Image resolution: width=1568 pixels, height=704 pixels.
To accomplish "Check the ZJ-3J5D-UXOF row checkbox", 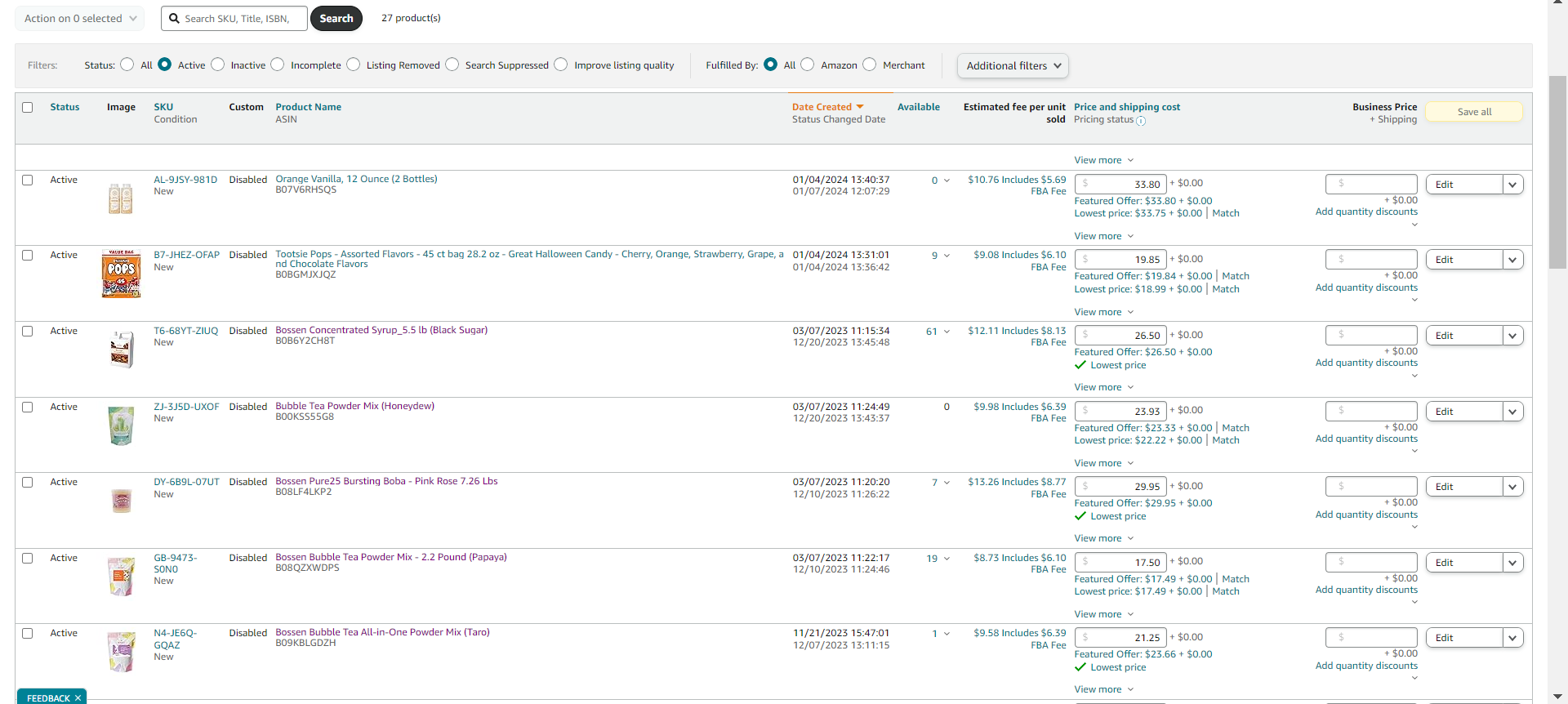I will click(x=28, y=407).
